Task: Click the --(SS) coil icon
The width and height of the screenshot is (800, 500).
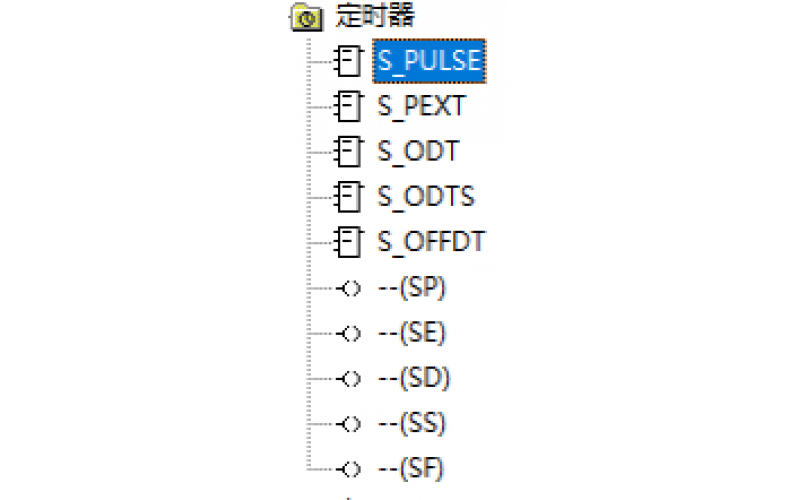Action: tap(349, 423)
